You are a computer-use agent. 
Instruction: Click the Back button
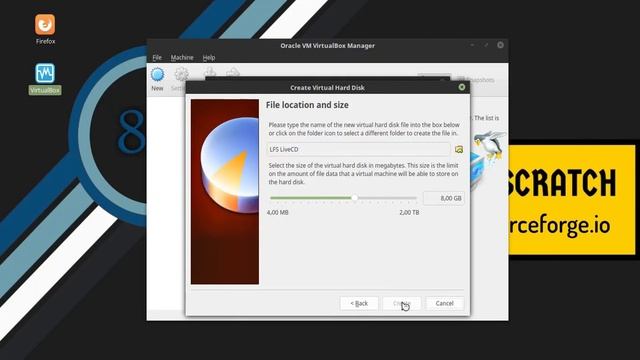pyautogui.click(x=359, y=303)
